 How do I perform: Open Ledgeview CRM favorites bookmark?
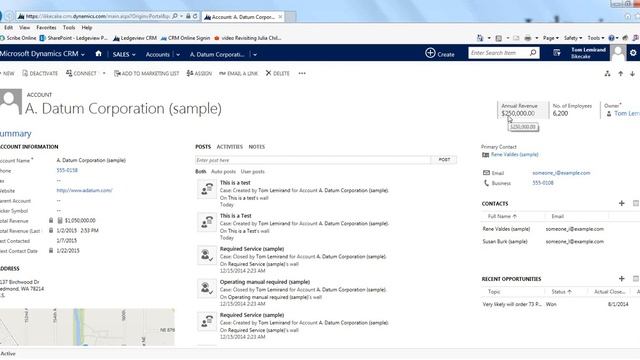tap(135, 38)
